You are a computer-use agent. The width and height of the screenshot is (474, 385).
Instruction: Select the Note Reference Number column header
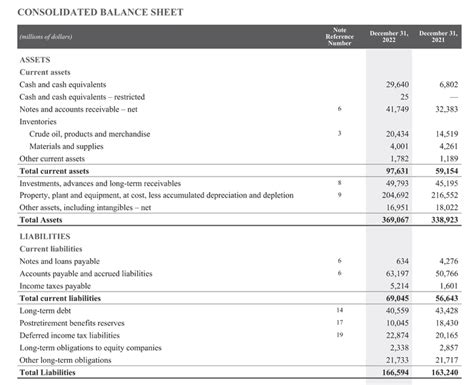tap(339, 37)
